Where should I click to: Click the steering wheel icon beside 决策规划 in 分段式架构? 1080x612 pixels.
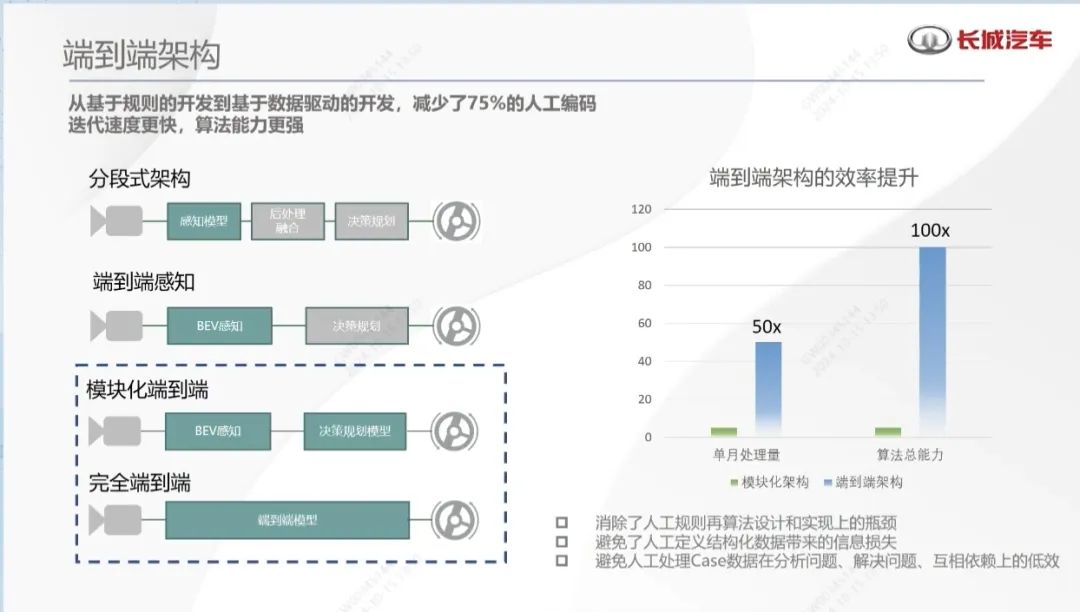(x=456, y=221)
